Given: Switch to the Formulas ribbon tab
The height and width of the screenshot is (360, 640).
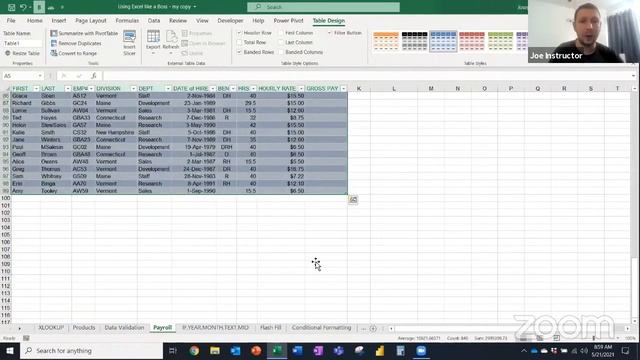Looking at the screenshot, I should (127, 20).
